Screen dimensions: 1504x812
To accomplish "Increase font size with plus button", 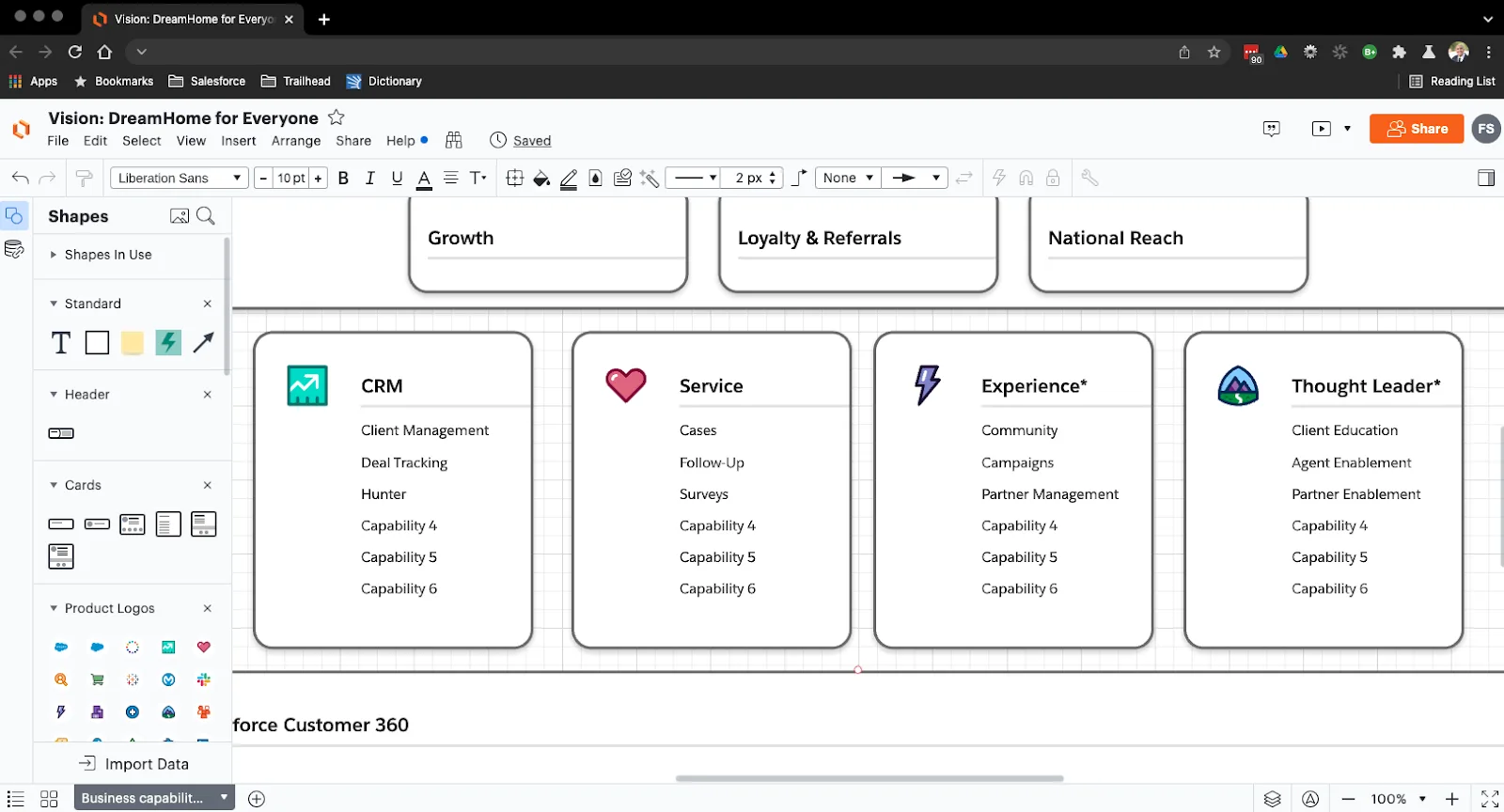I will 318,178.
